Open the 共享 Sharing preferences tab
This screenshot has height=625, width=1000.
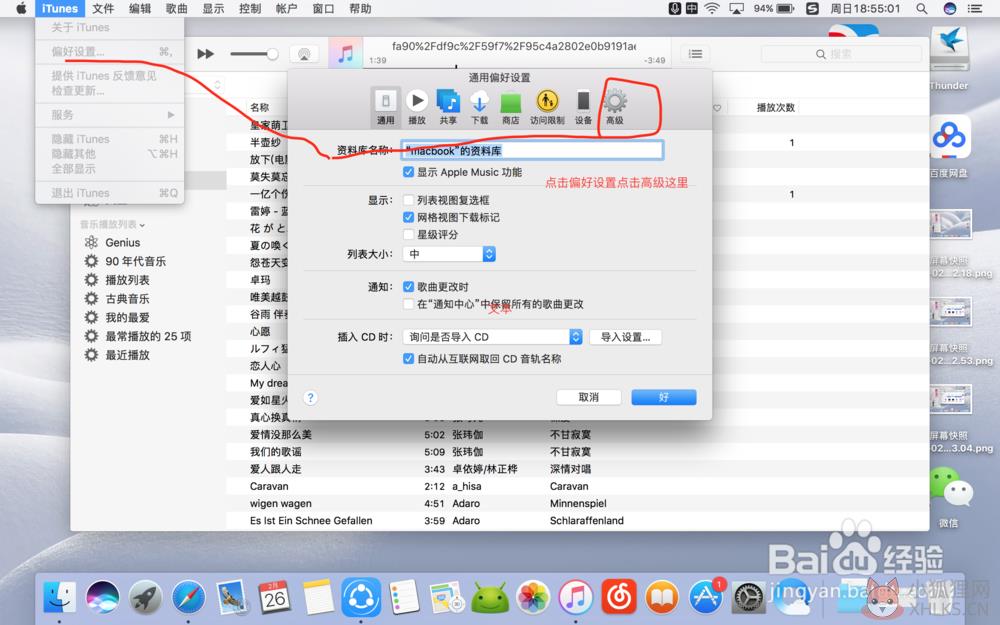coord(448,107)
